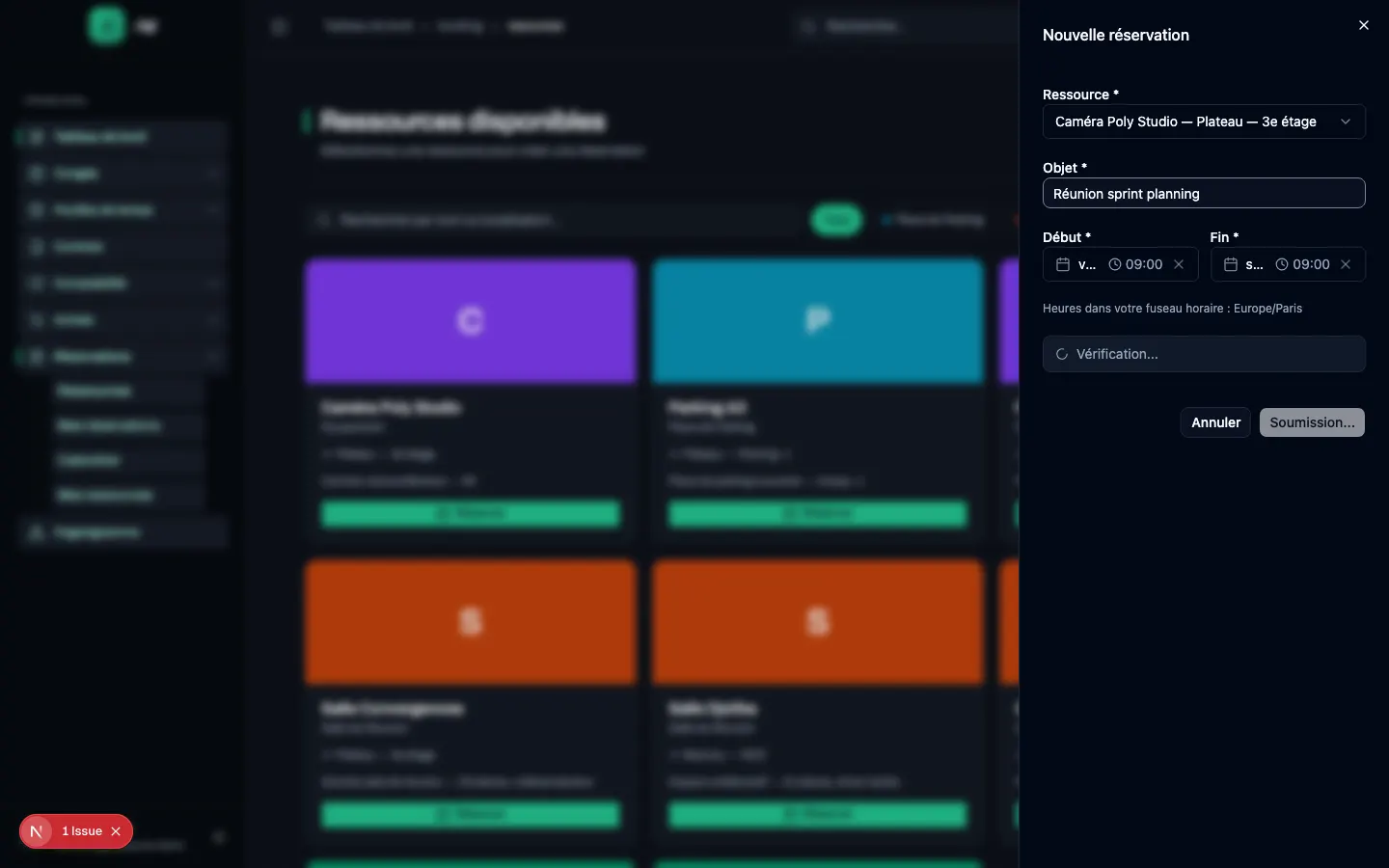The height and width of the screenshot is (868, 1389).
Task: Open the Ressource dropdown
Action: [x=1204, y=122]
